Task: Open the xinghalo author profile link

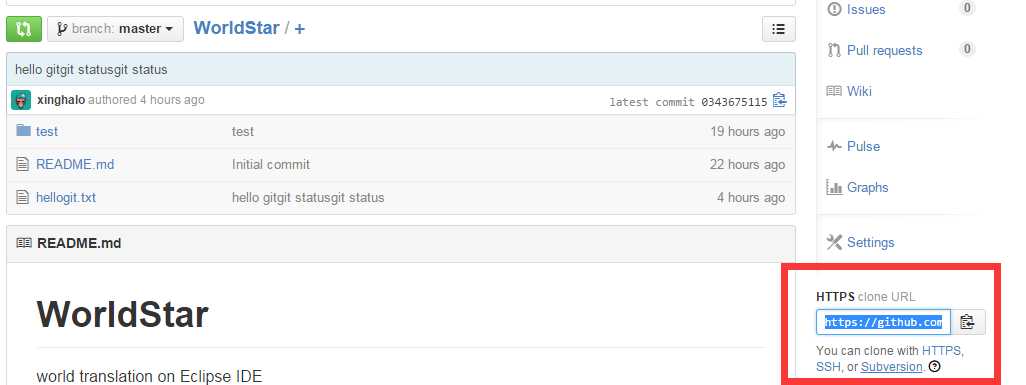Action: tap(61, 100)
